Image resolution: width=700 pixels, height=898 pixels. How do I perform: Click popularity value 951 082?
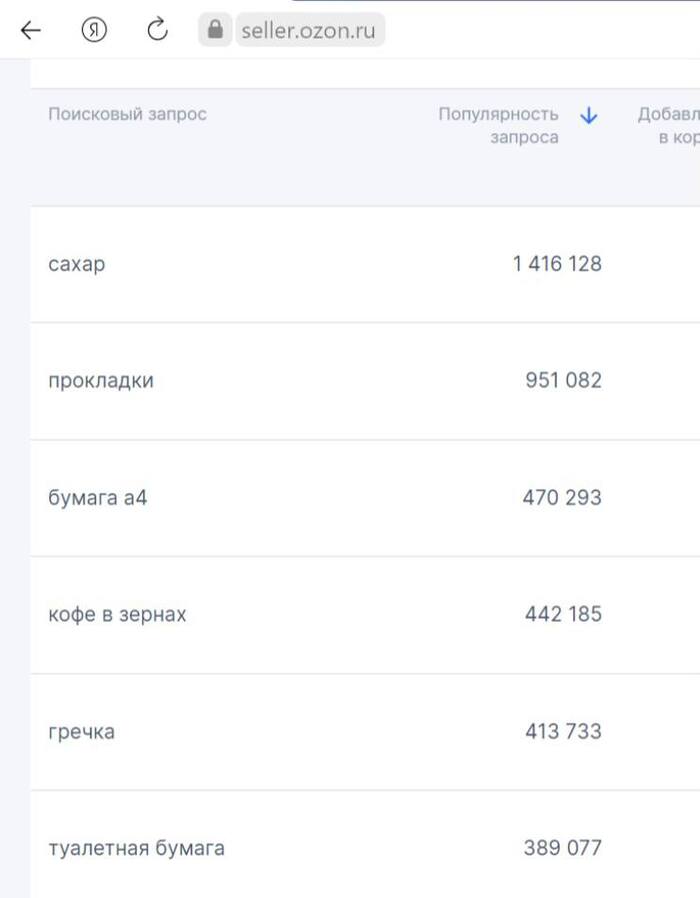(x=564, y=380)
